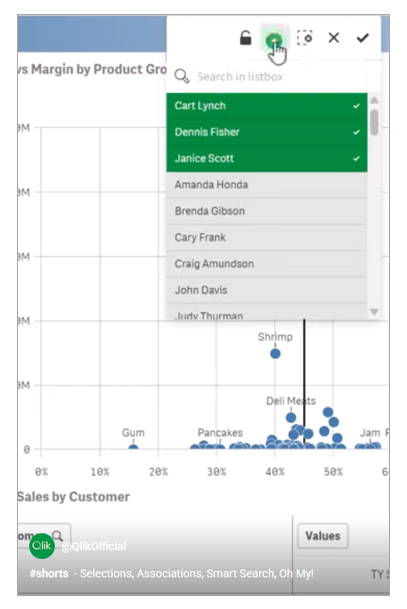This screenshot has width=407, height=609.
Task: Select Brenda Gibson in the listbox
Action: coord(267,211)
